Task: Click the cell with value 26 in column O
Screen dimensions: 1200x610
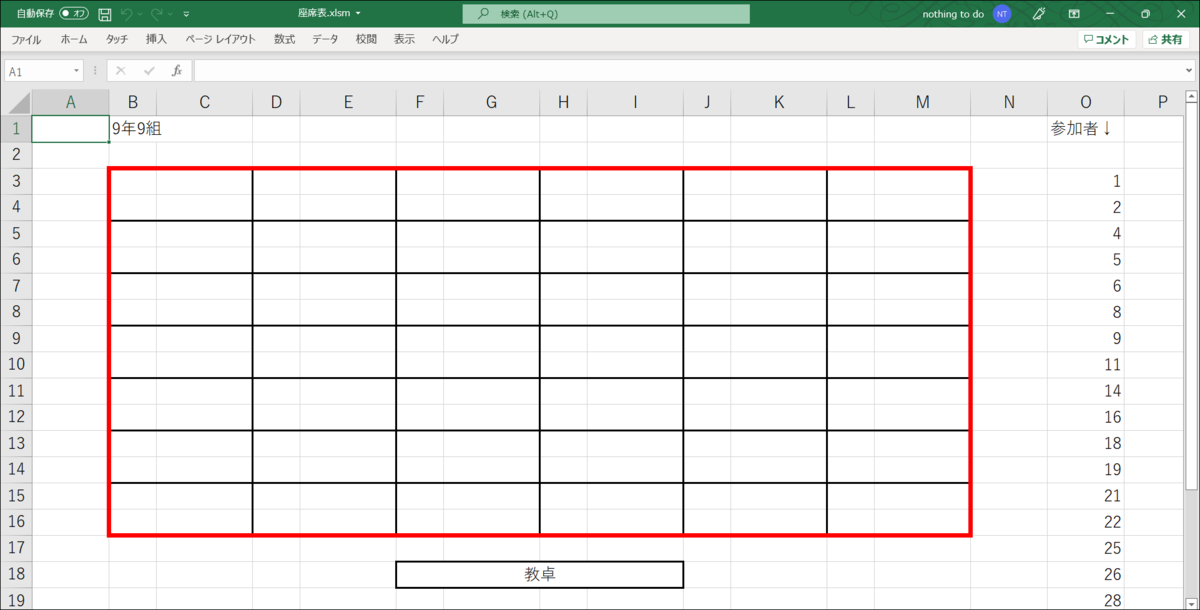Action: coord(1086,574)
